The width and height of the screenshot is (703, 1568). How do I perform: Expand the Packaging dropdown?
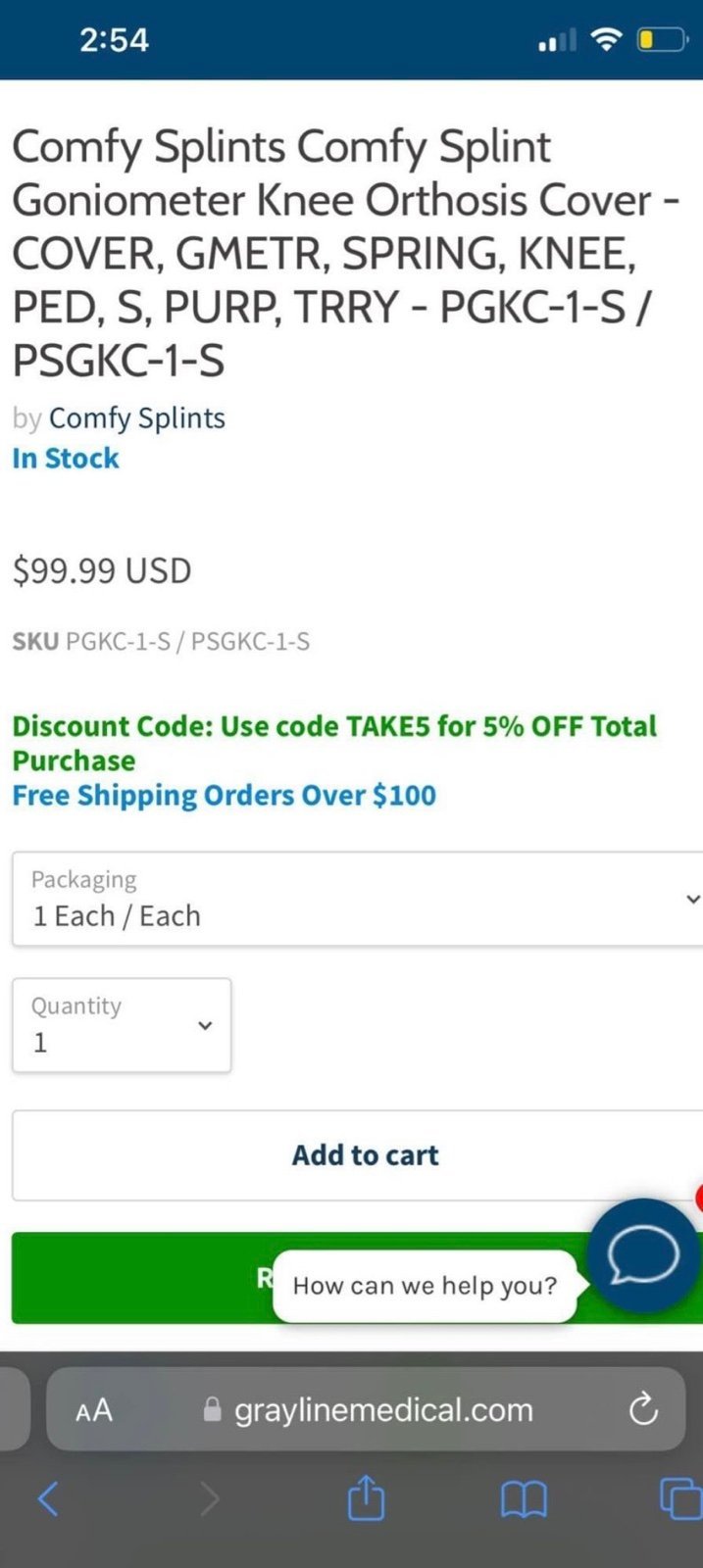click(x=357, y=899)
